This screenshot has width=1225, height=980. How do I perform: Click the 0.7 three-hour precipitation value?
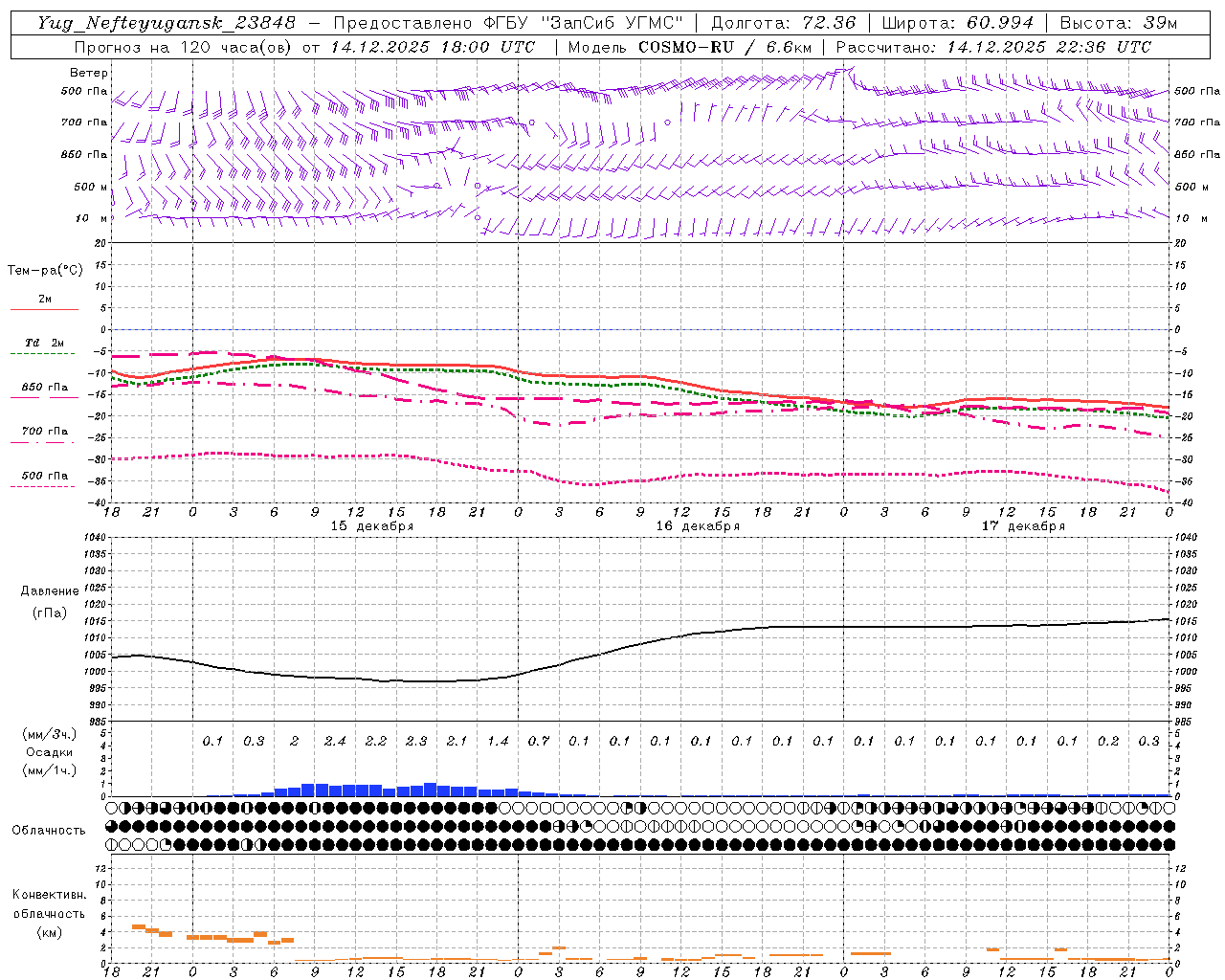(539, 742)
